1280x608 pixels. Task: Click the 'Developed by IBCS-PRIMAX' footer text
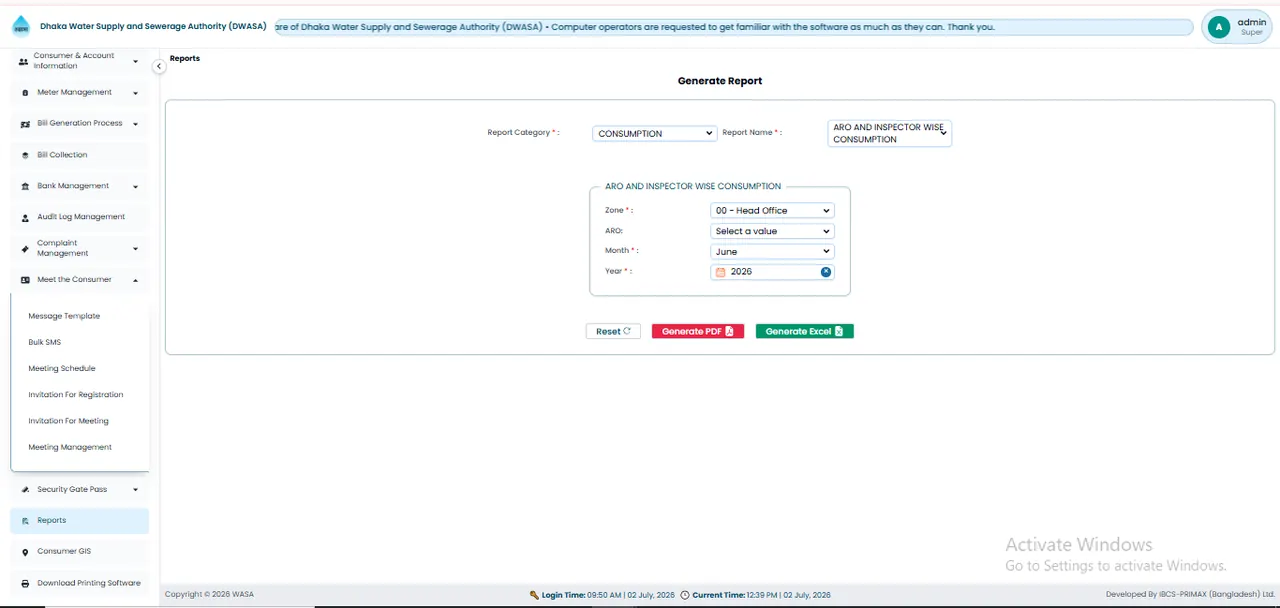coord(1190,595)
